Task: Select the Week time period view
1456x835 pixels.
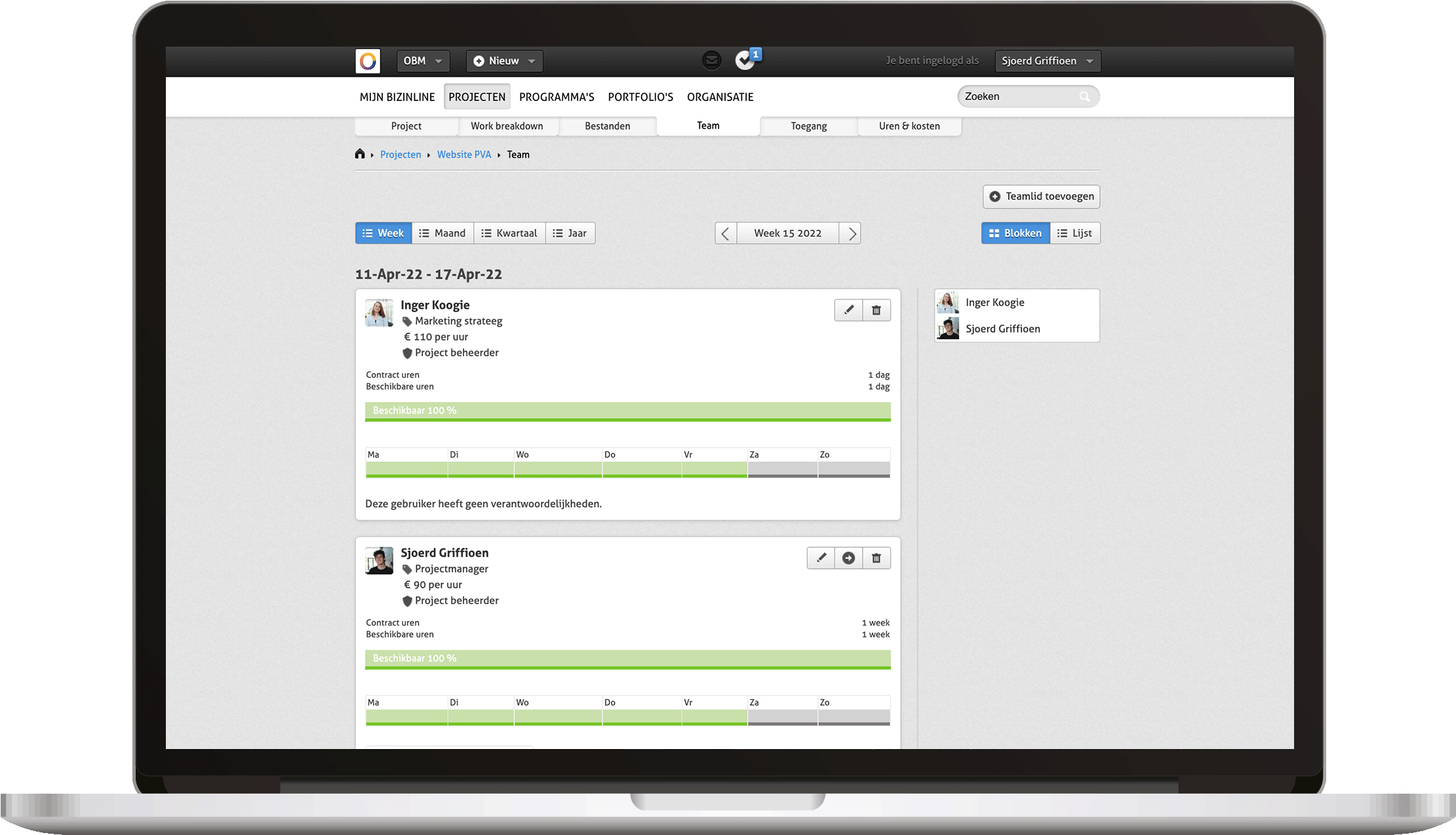Action: coord(384,233)
